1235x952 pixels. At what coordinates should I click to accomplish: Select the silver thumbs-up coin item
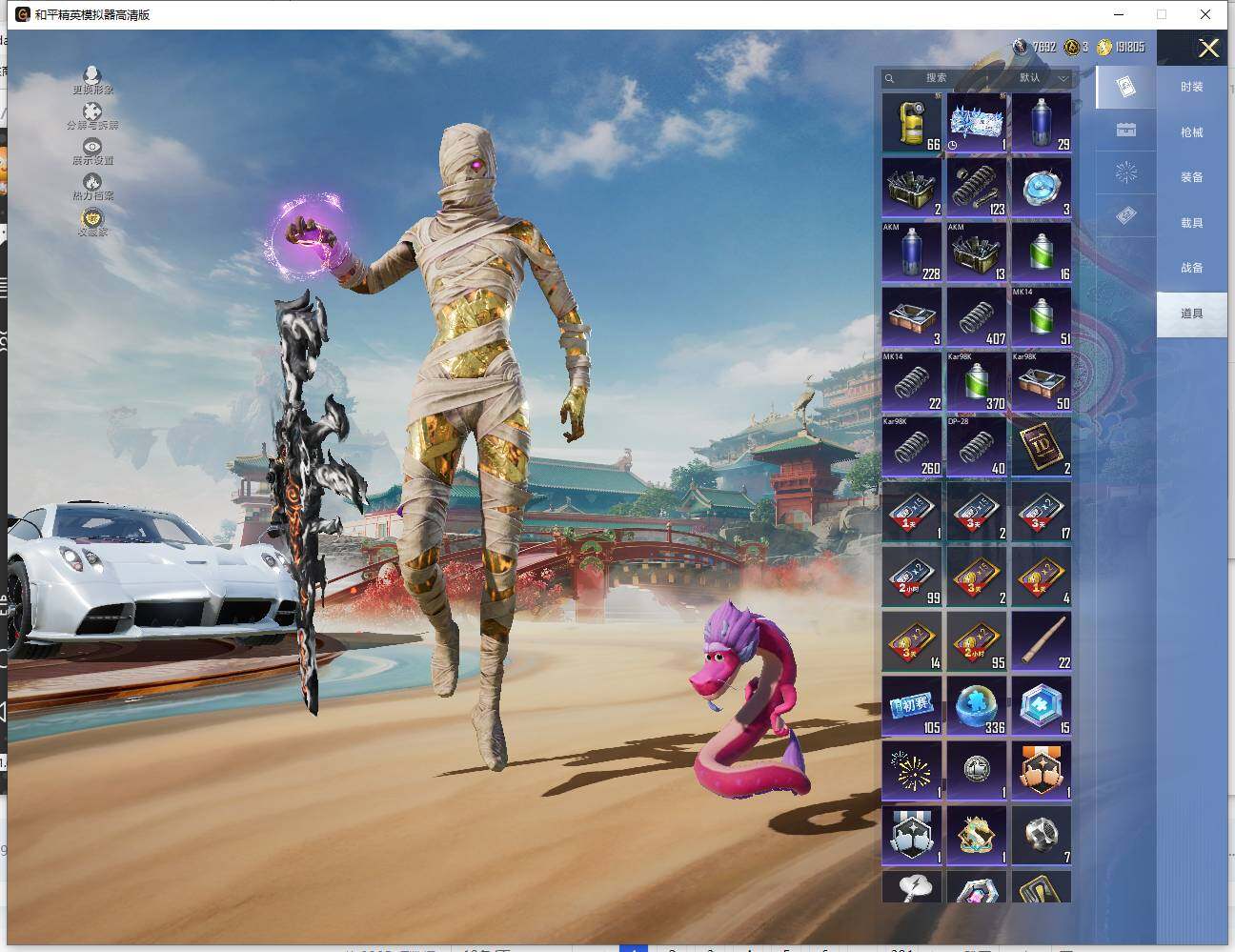pos(977,771)
